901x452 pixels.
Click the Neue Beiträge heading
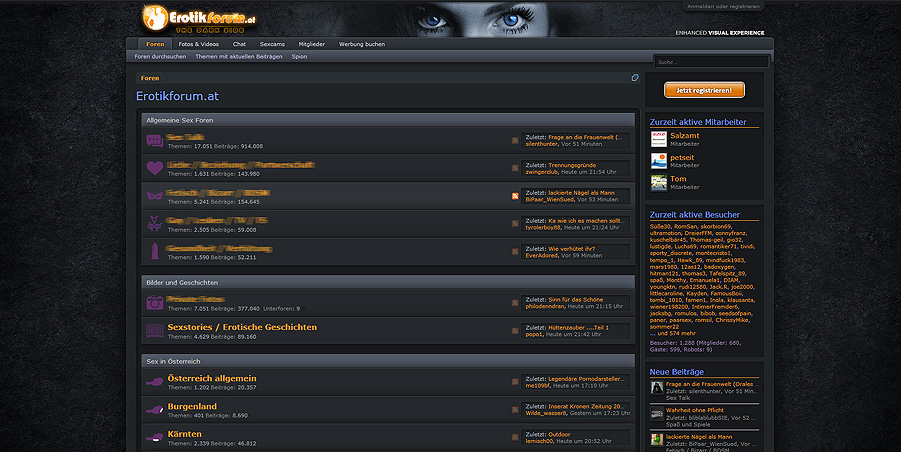(676, 372)
